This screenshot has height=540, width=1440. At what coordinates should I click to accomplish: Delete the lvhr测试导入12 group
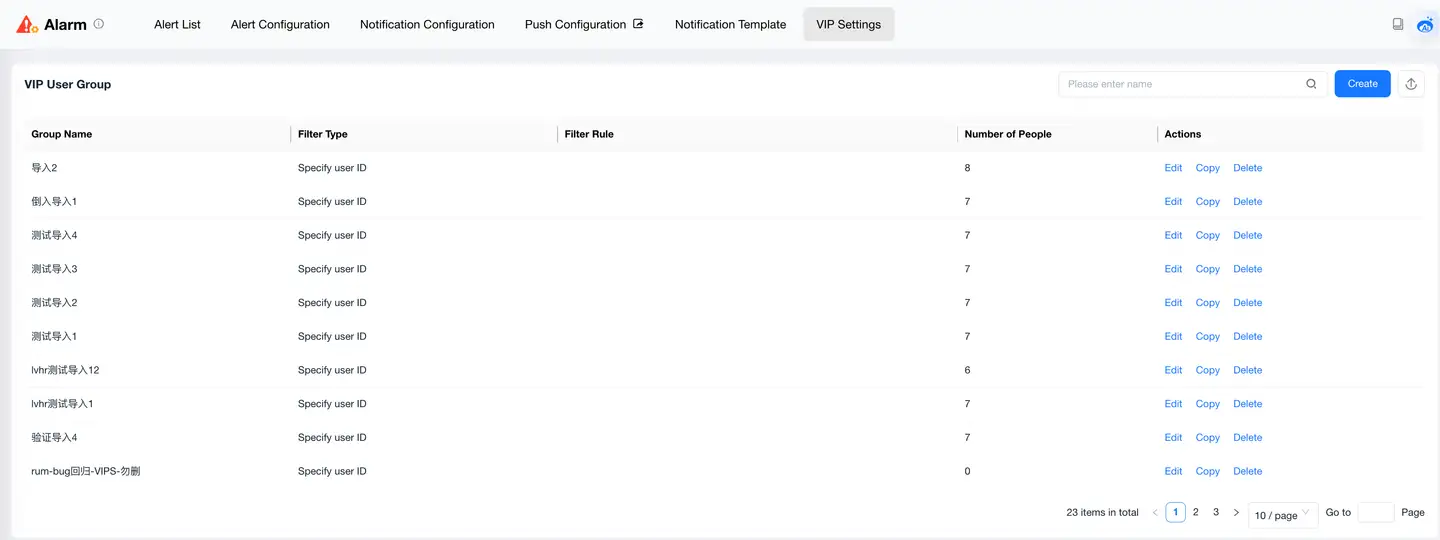1247,370
